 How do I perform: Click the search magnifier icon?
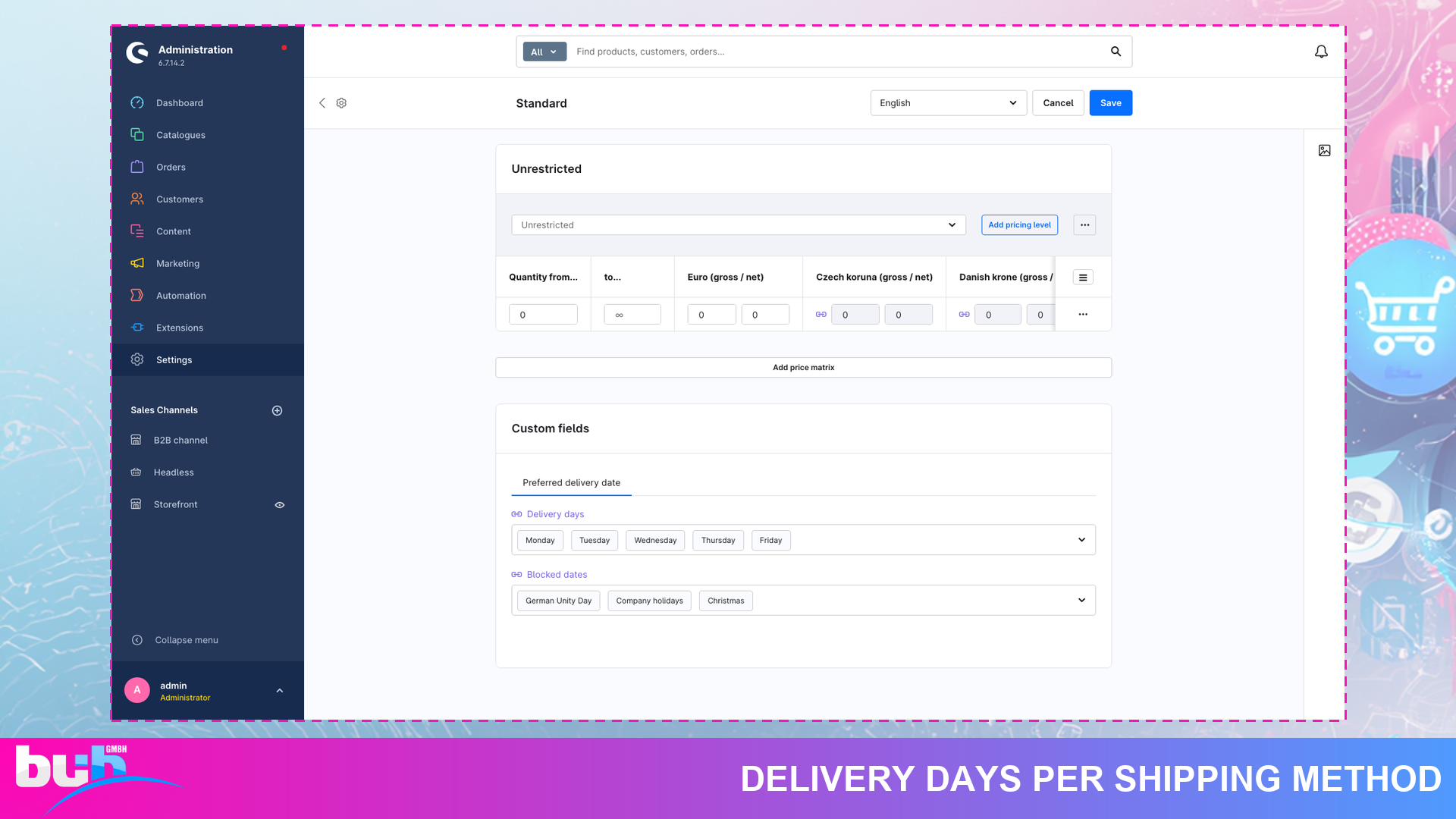1116,52
